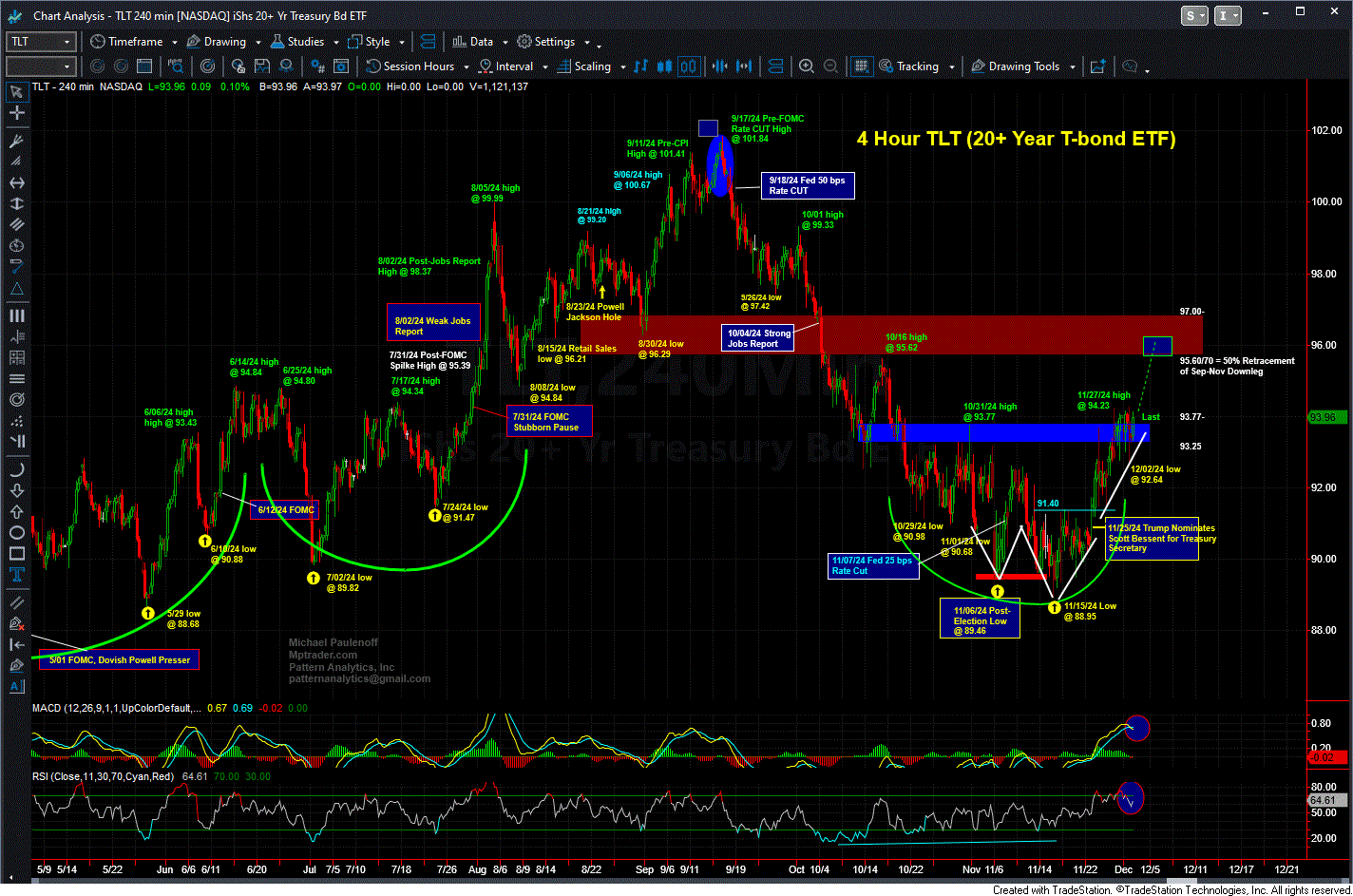Open the Settings menu
Image resolution: width=1353 pixels, height=896 pixels.
click(x=546, y=42)
